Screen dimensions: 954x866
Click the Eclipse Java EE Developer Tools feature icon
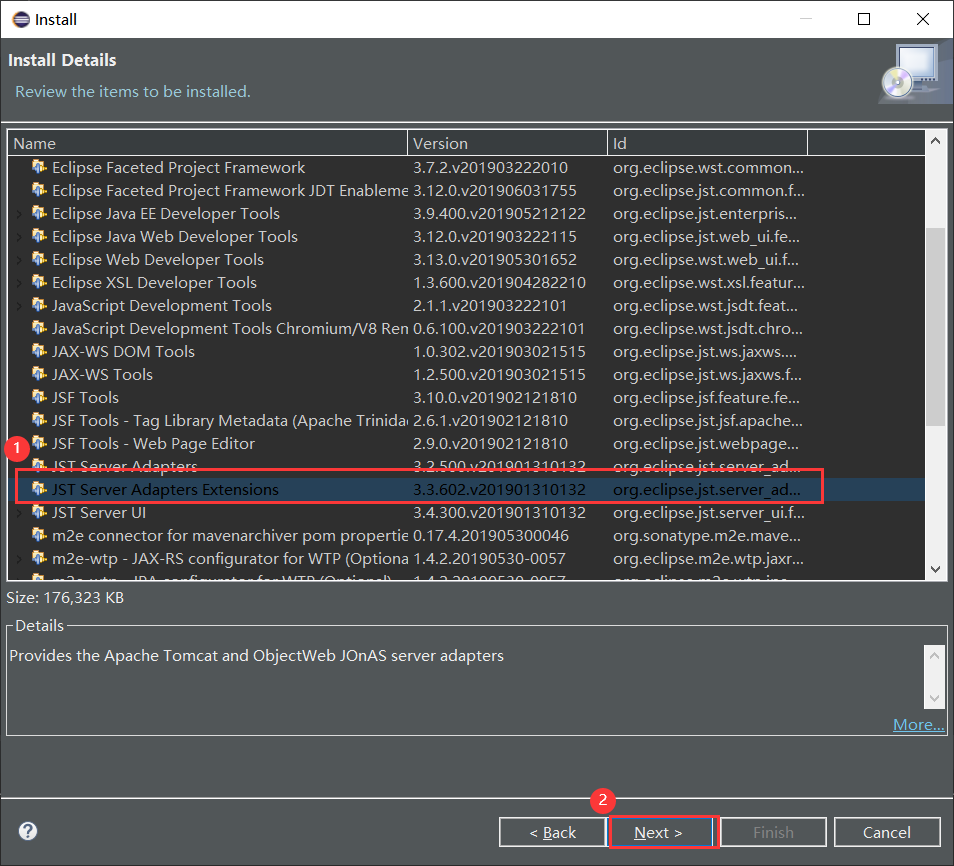coord(39,213)
